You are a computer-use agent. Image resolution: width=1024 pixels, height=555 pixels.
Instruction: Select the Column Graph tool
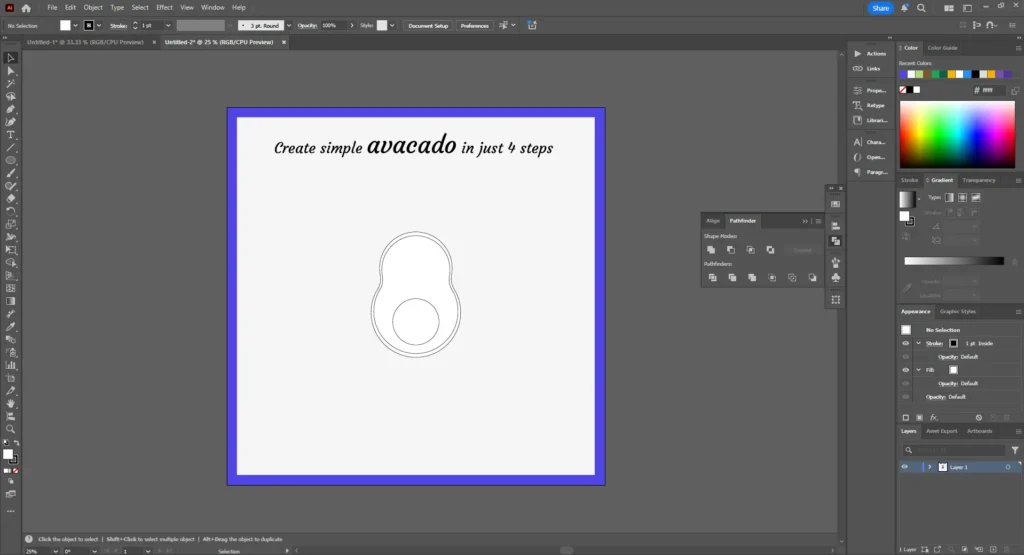click(x=10, y=365)
